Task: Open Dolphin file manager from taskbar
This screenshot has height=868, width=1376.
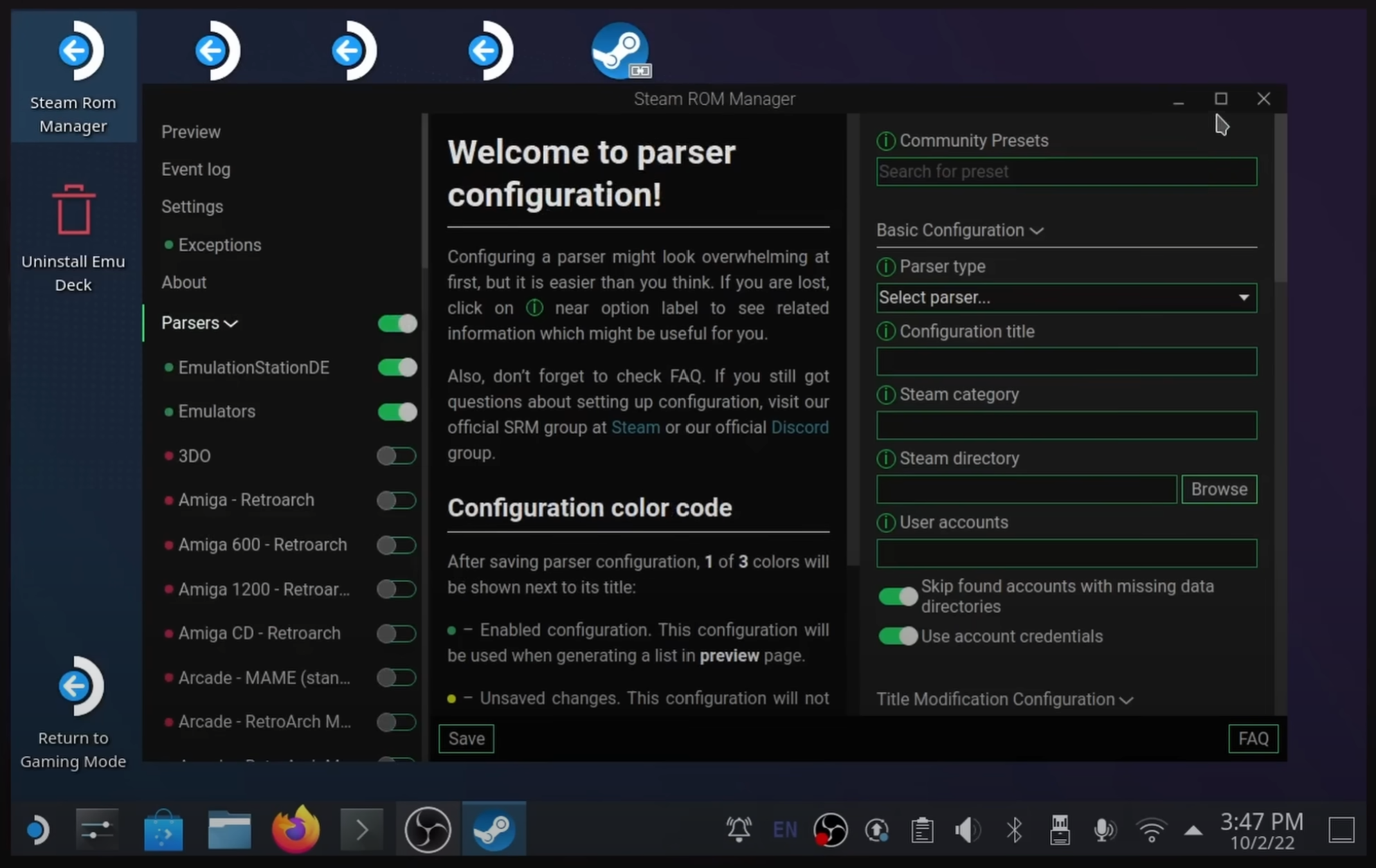Action: (x=229, y=829)
